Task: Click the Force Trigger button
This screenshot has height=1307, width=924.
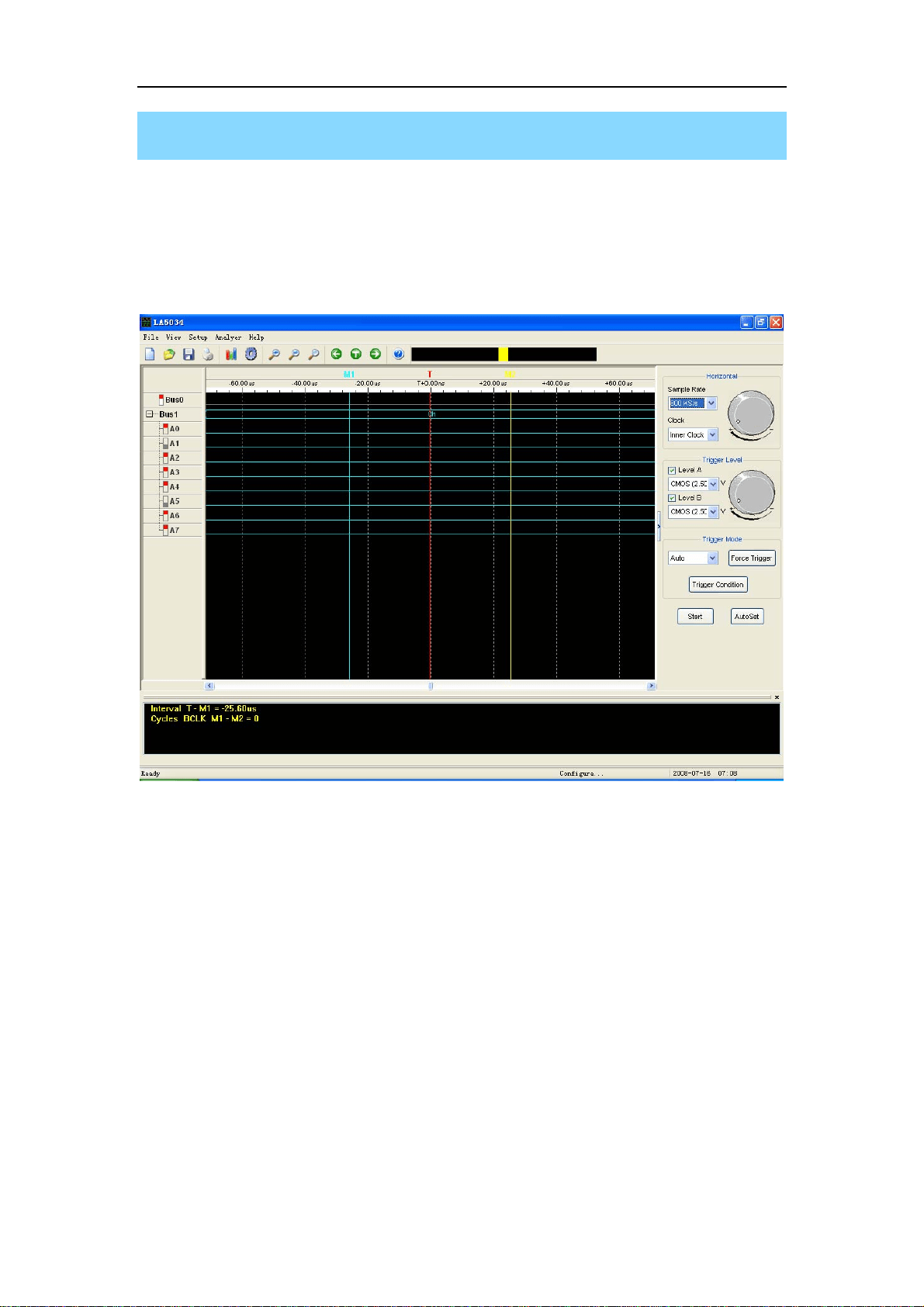Action: pyautogui.click(x=752, y=558)
